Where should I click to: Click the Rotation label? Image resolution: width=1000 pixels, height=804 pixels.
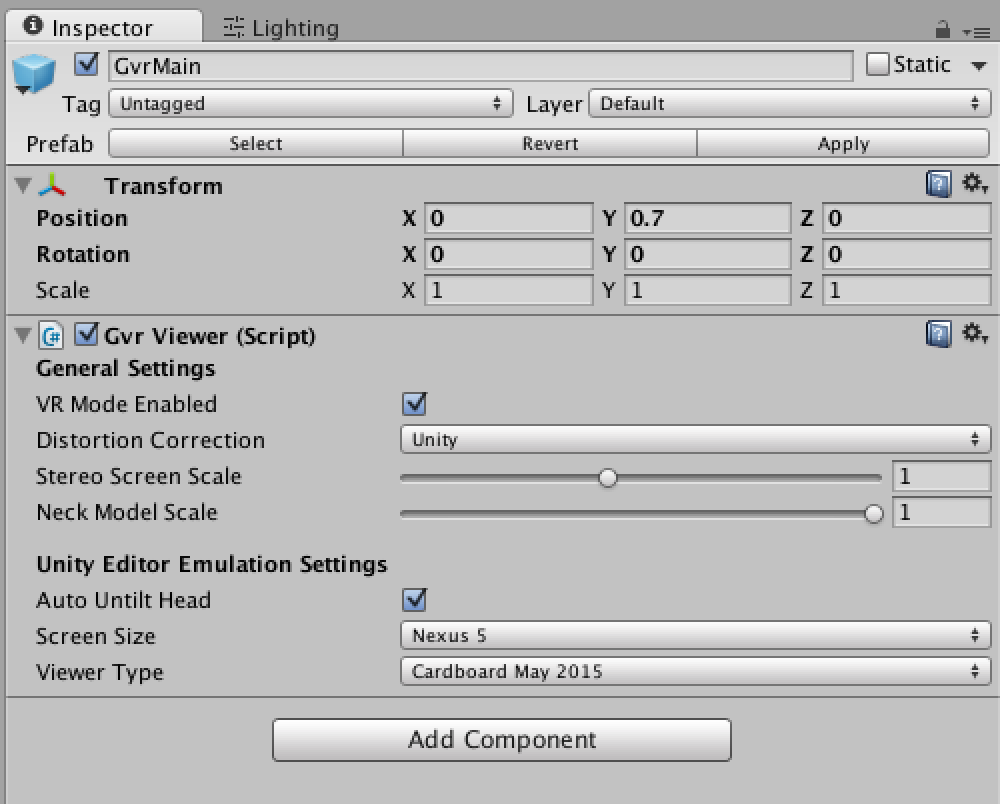(x=83, y=254)
